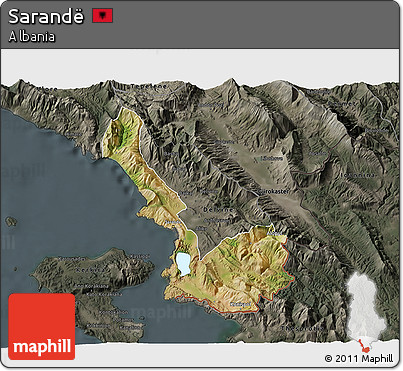Click the light blue lake in the highlighted region
Image resolution: width=403 pixels, height=371 pixels.
tap(183, 263)
